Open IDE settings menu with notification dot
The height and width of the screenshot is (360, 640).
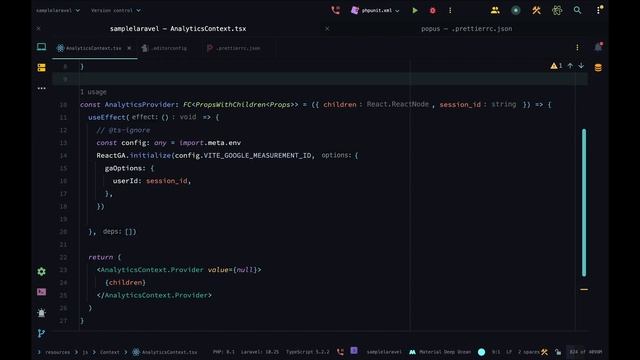(x=599, y=10)
